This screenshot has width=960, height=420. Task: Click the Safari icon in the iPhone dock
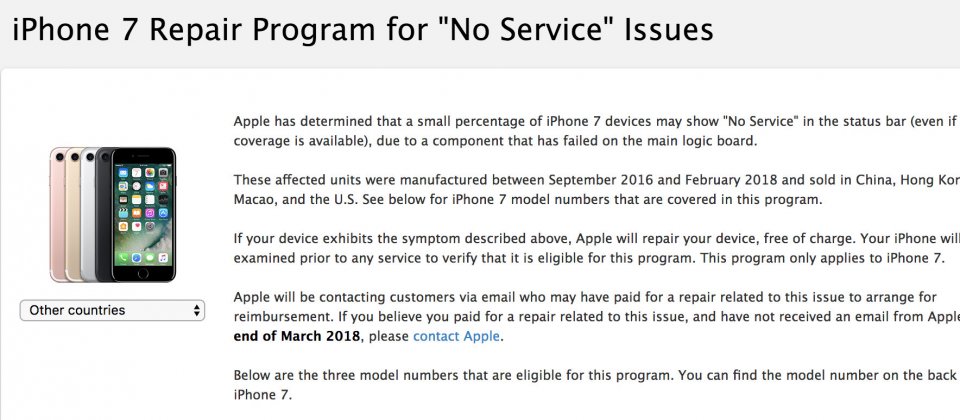pos(135,258)
